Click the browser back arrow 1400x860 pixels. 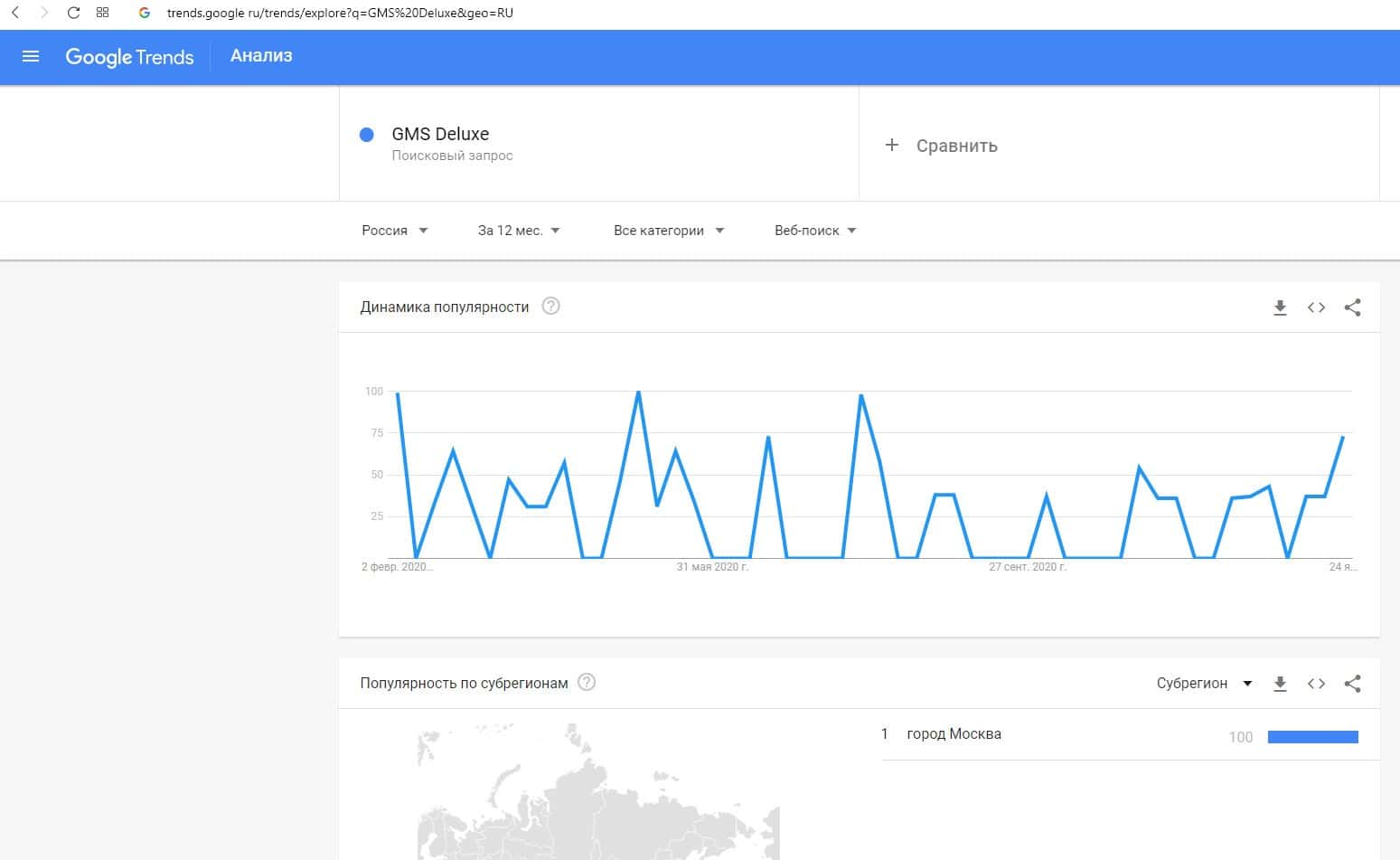click(15, 13)
